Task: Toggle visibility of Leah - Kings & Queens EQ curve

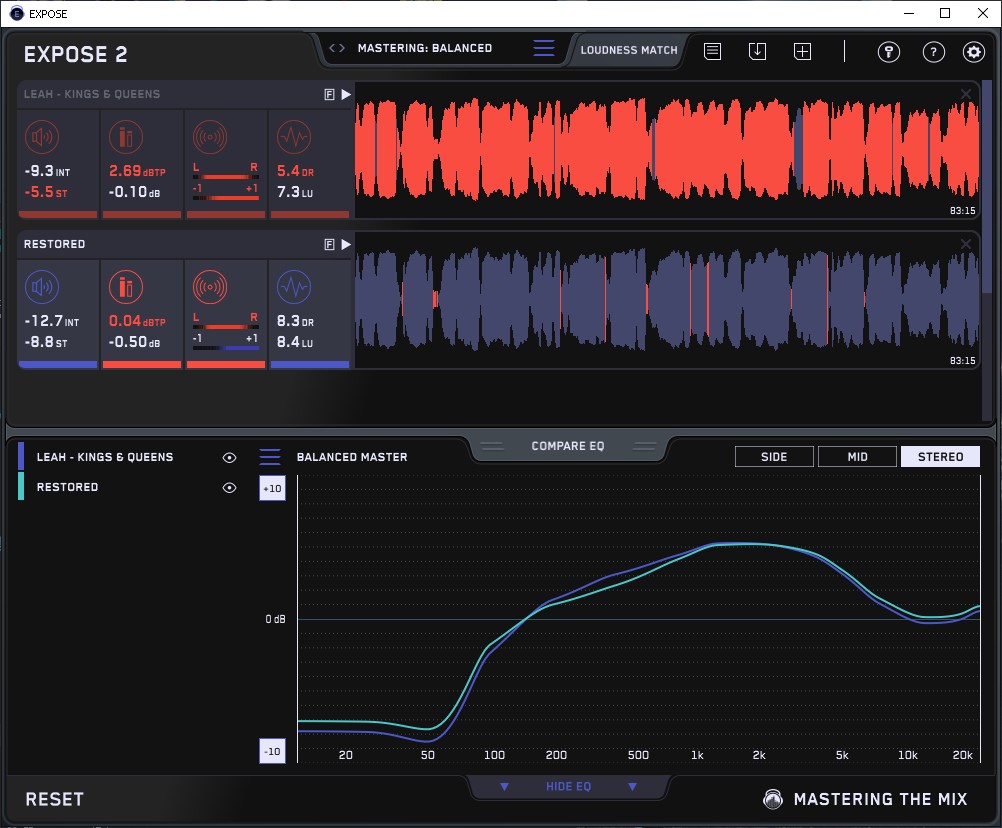Action: [229, 457]
